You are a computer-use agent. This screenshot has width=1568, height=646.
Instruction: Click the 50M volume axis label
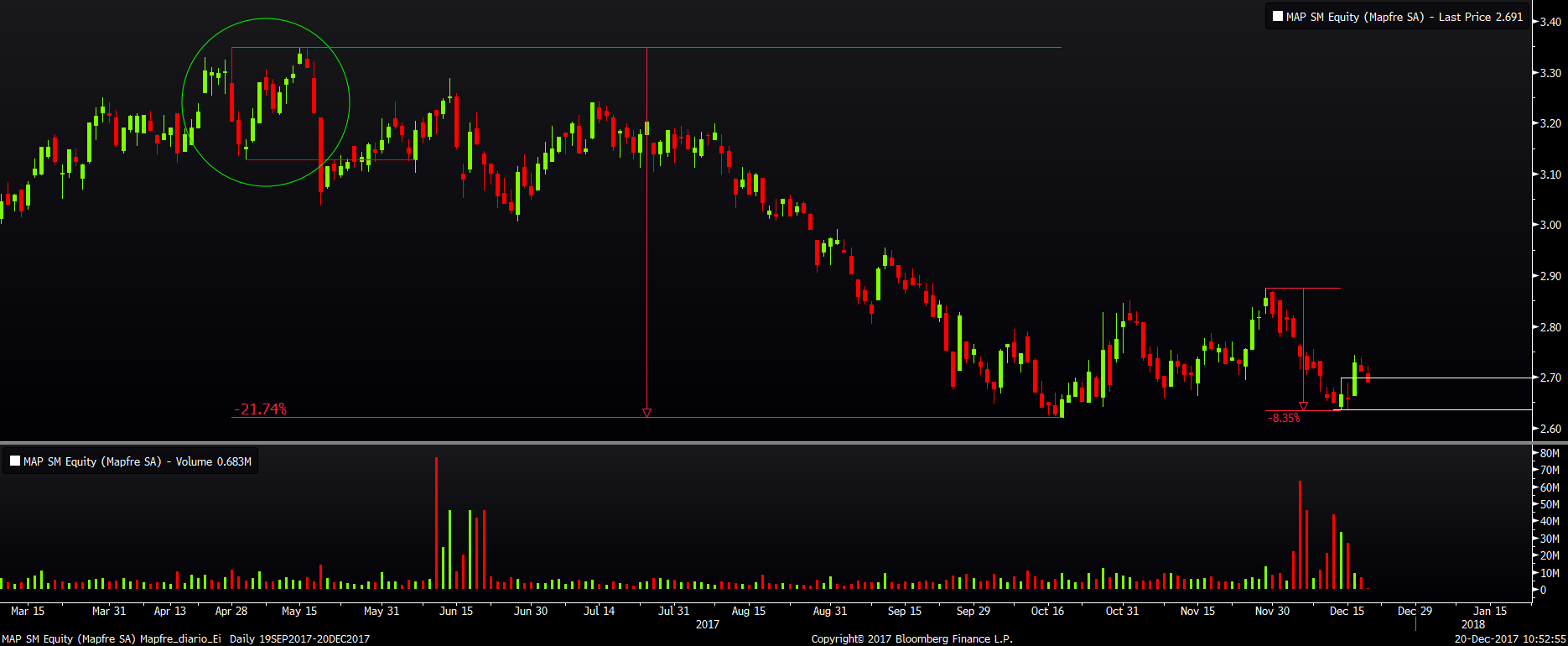(1550, 504)
